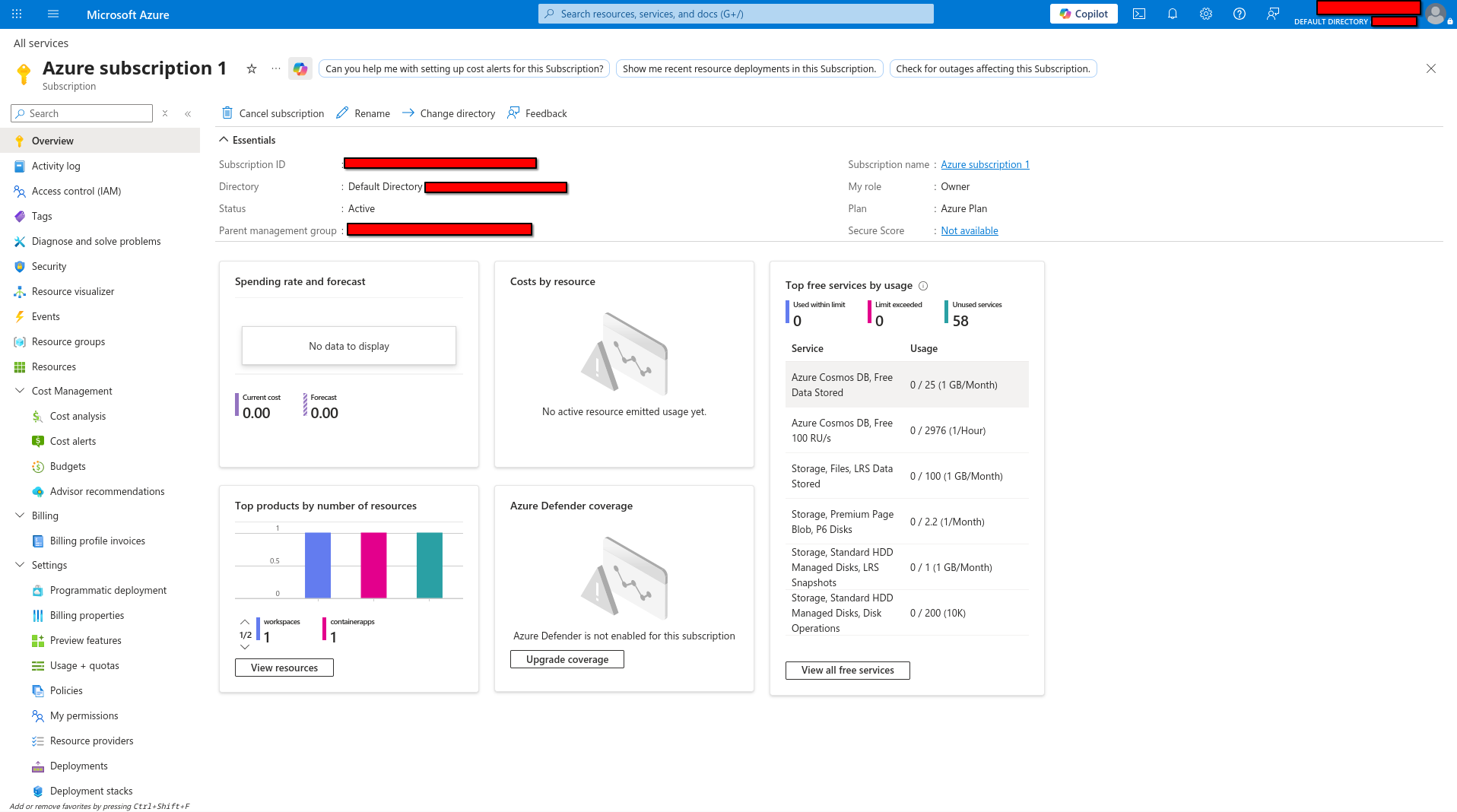This screenshot has height=812, width=1457.
Task: Click the Resource visualizer icon
Action: (20, 291)
